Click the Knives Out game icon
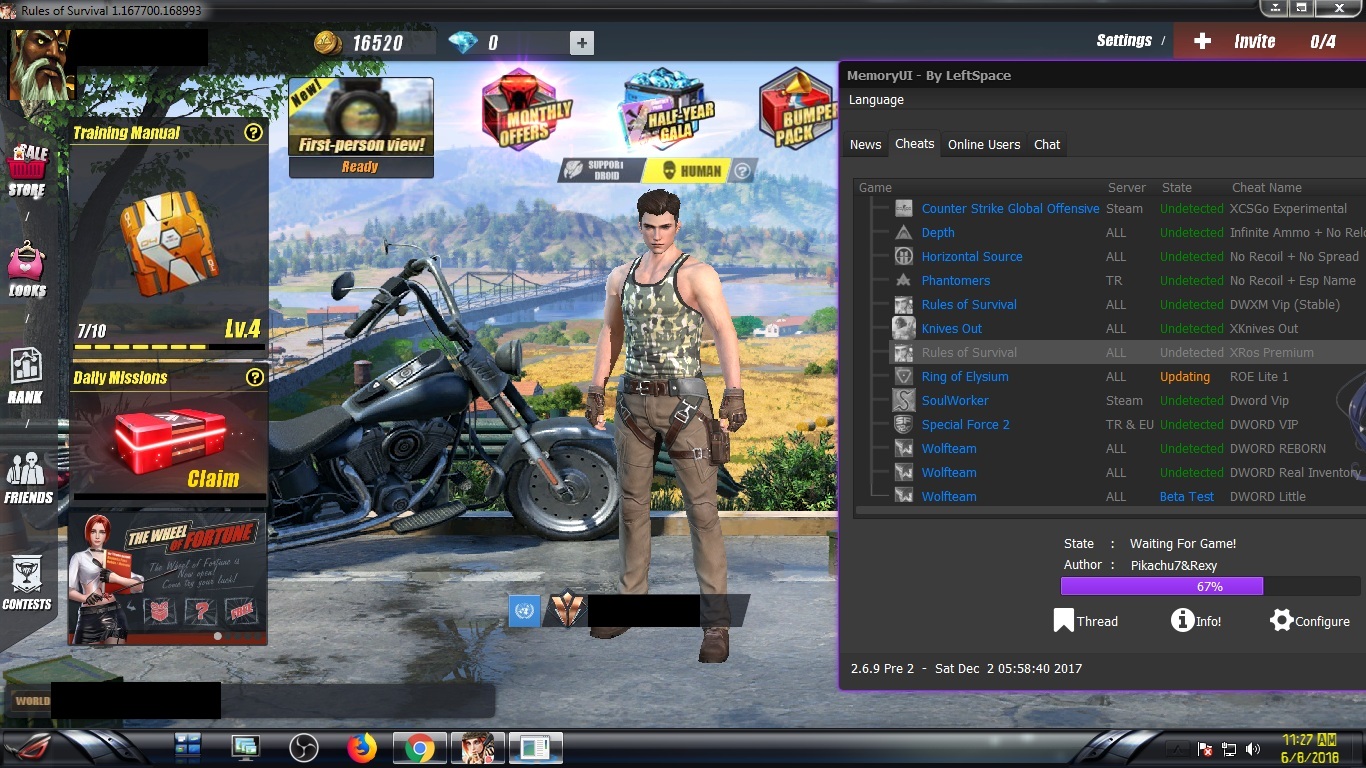Image resolution: width=1366 pixels, height=768 pixels. (x=904, y=329)
